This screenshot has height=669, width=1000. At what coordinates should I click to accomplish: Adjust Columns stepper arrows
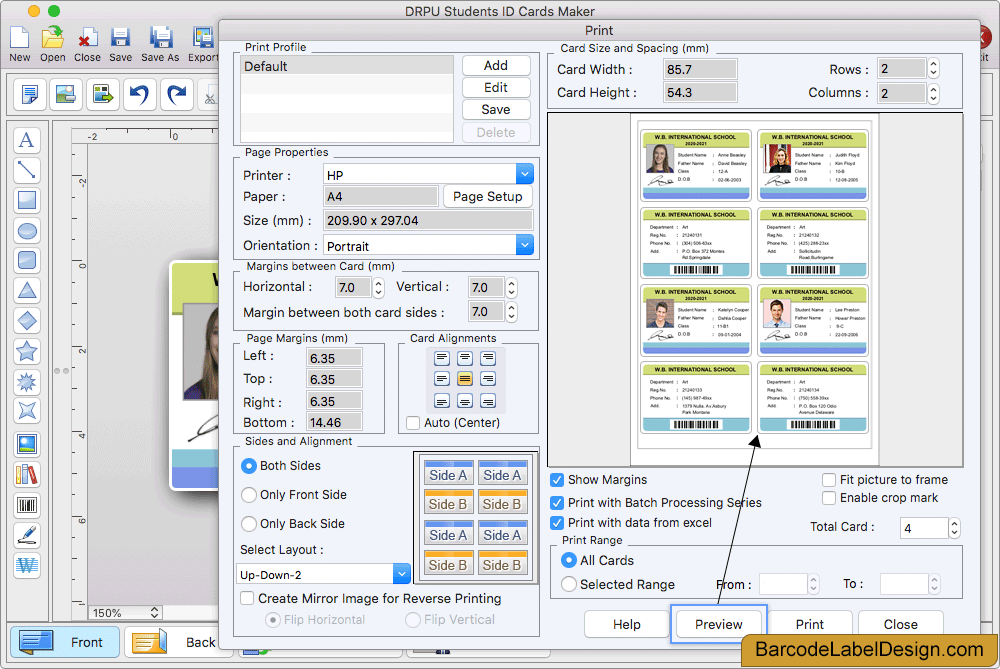click(933, 93)
